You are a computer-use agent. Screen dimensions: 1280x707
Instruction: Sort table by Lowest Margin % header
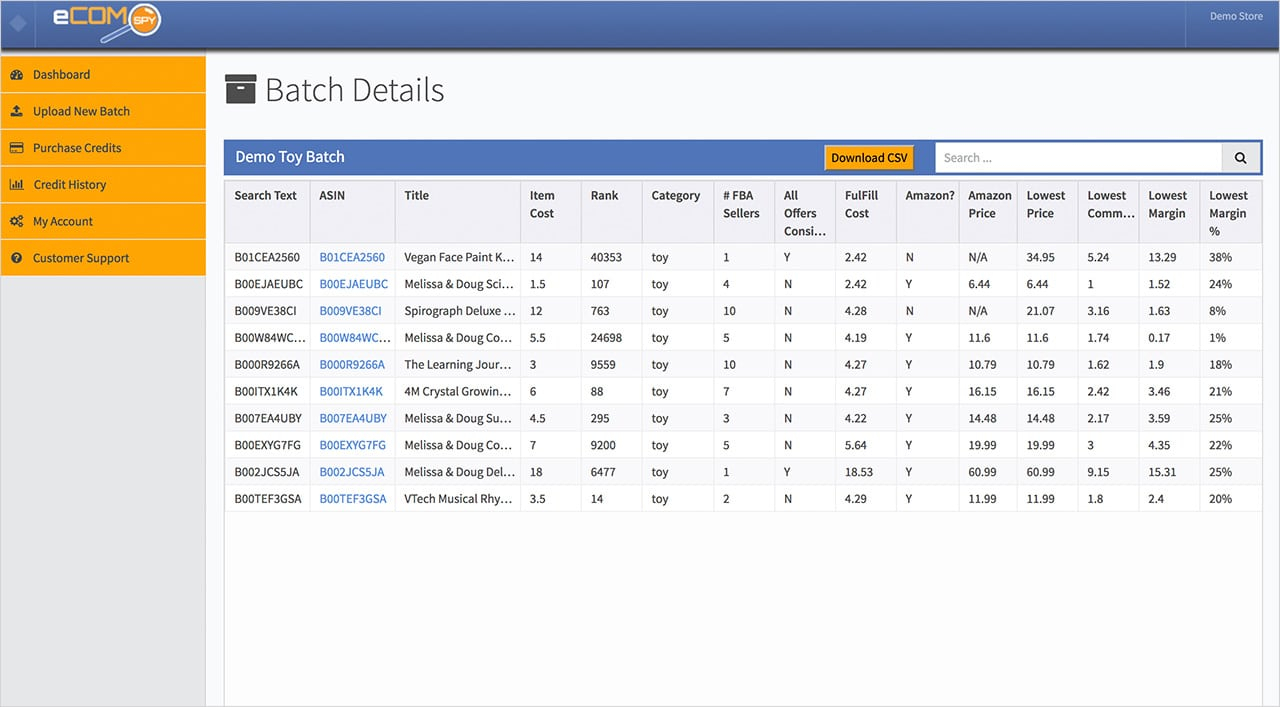click(x=1228, y=213)
